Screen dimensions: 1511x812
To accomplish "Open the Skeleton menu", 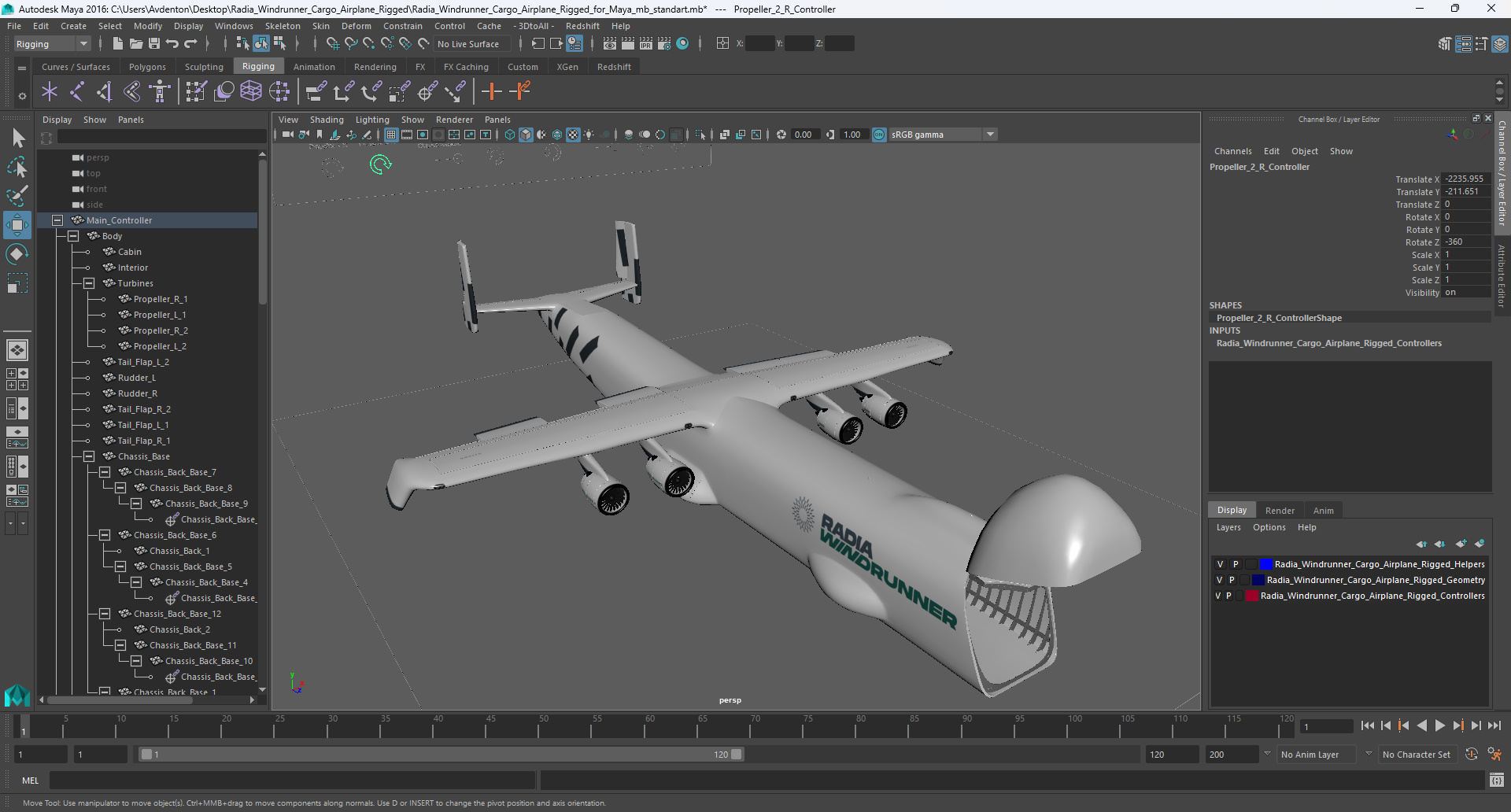I will pyautogui.click(x=283, y=26).
